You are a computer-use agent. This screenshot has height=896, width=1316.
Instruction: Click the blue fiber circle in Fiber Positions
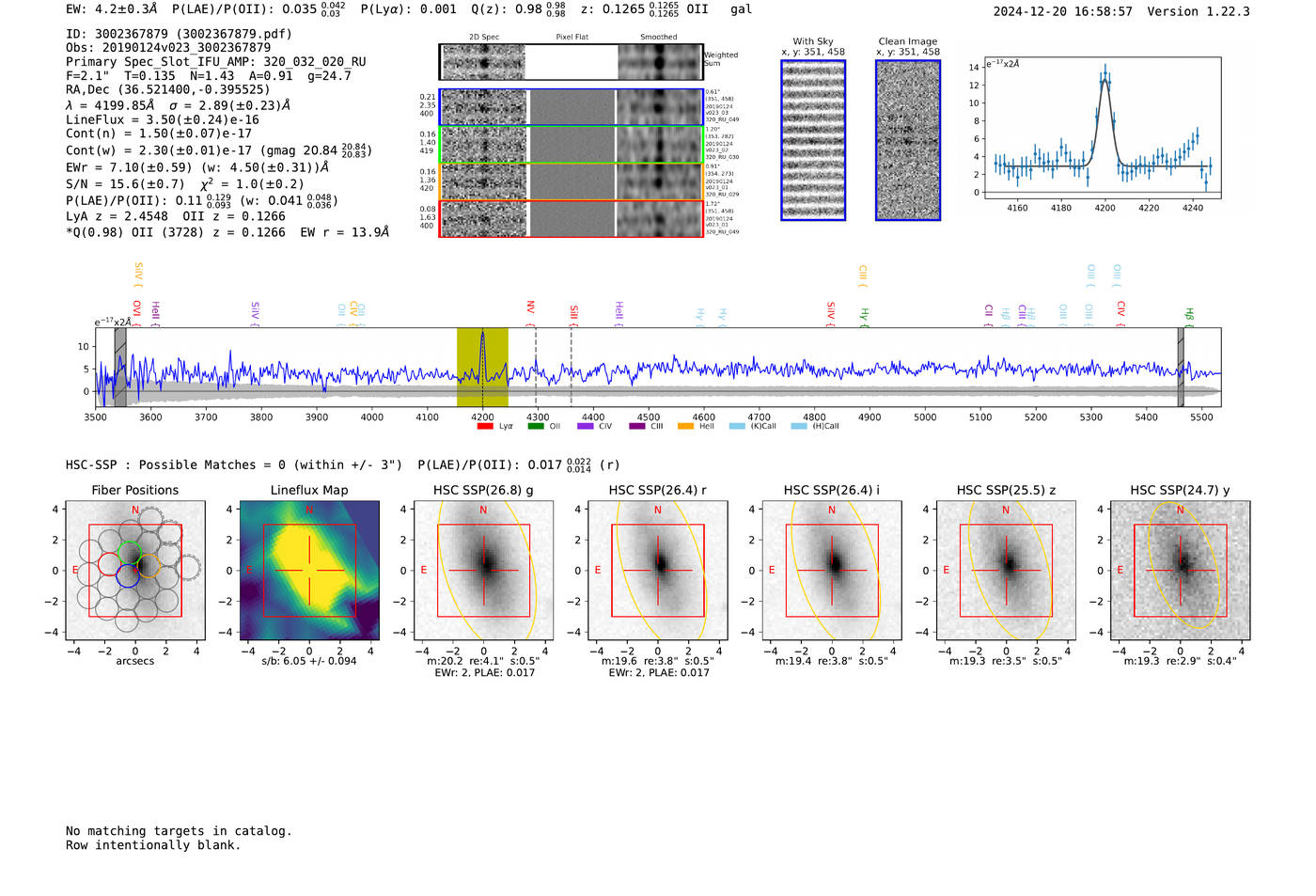pyautogui.click(x=129, y=576)
